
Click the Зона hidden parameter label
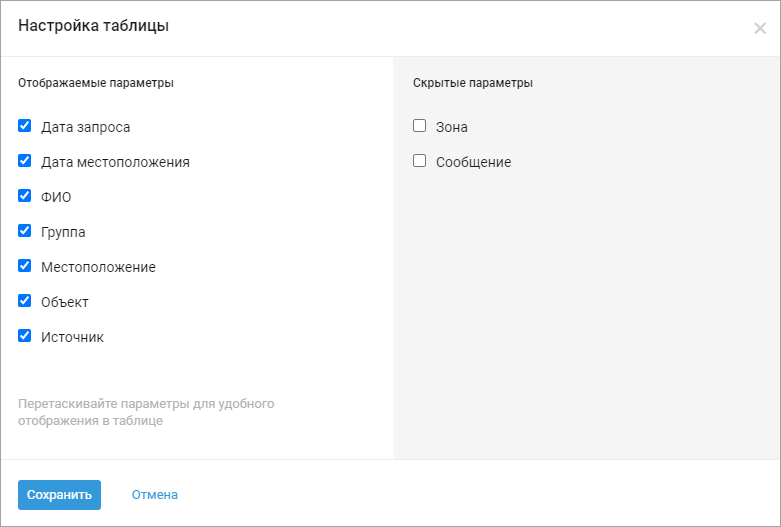point(452,127)
